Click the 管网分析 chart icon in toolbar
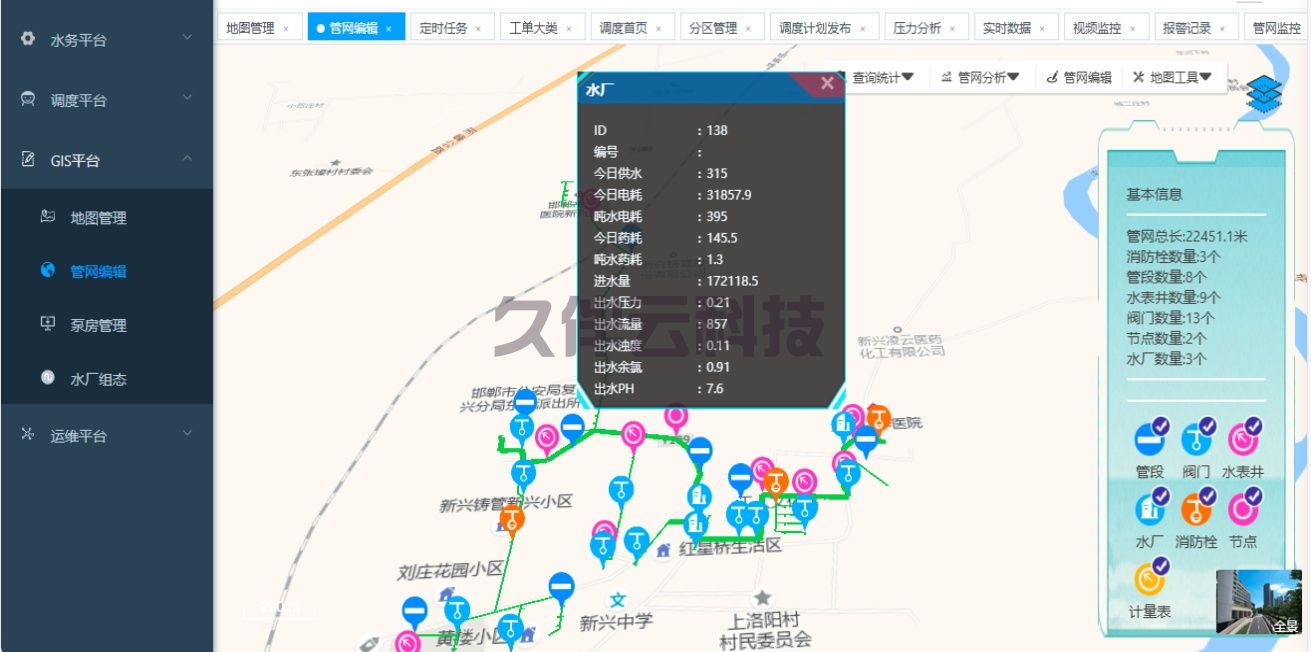The image size is (1311, 652). click(x=946, y=77)
